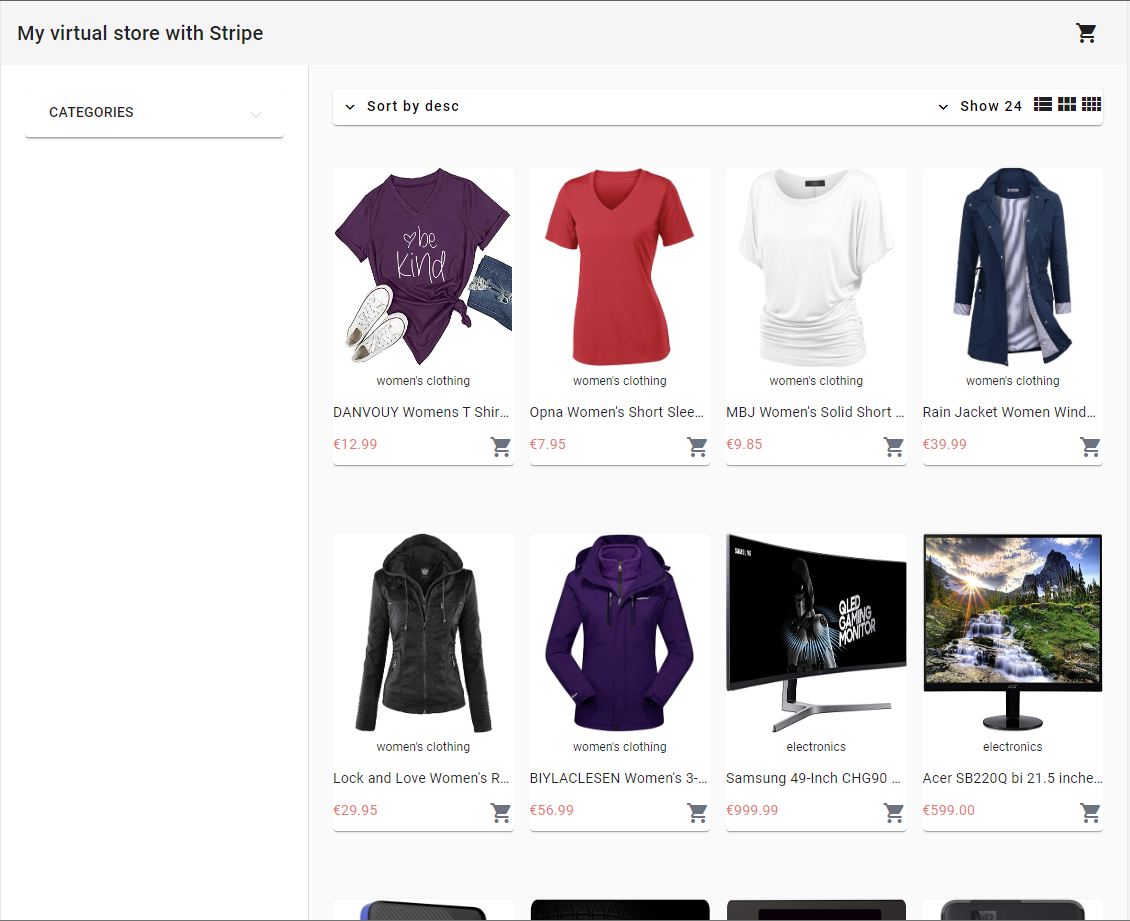
Task: Click Opna Women's Short Slee... product name
Action: coord(617,412)
